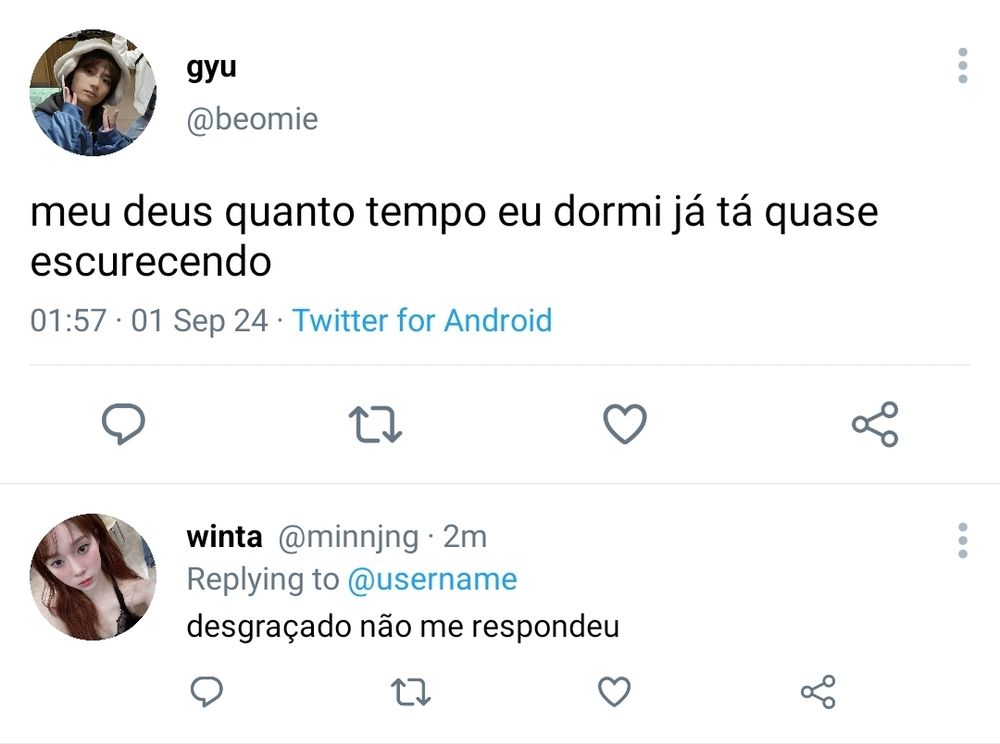Screen dimensions: 1000x744
Task: Click the 01:57 · 01 Sep 24 timestamp
Action: pyautogui.click(x=149, y=321)
